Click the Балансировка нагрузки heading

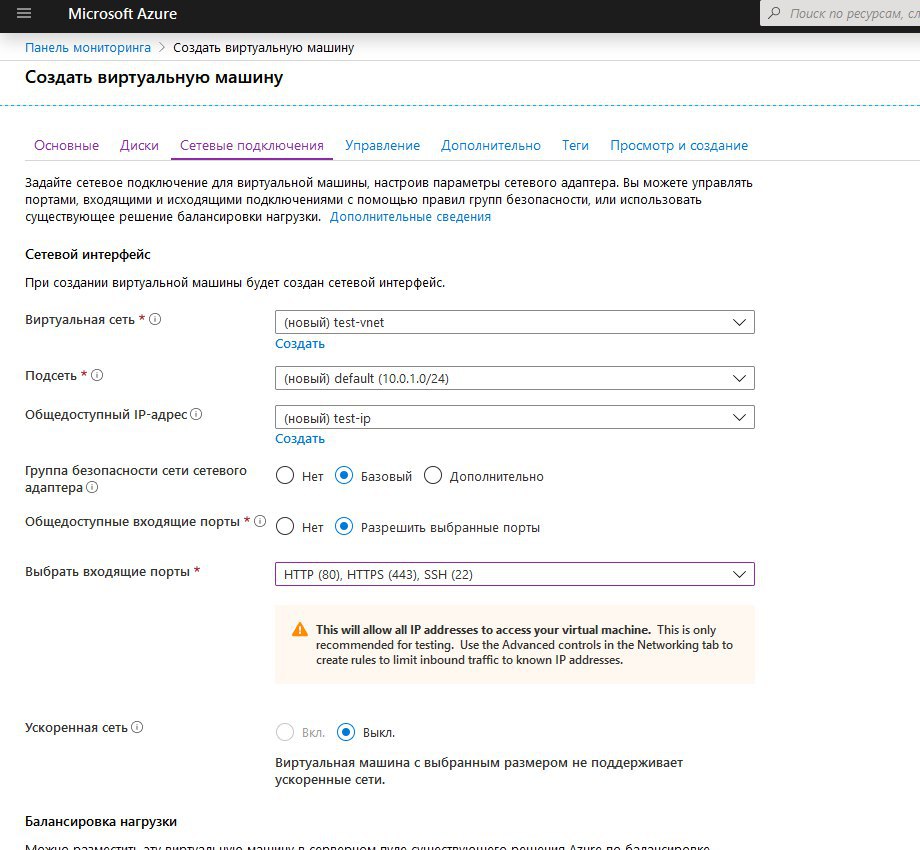[101, 821]
